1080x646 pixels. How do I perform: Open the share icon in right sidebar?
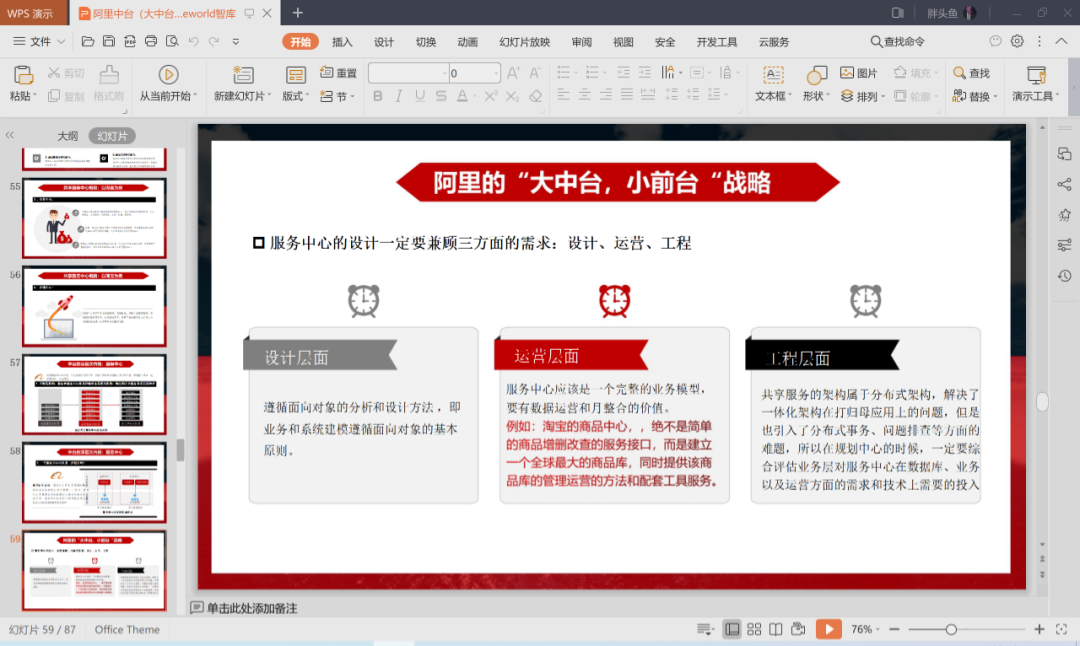(x=1064, y=184)
